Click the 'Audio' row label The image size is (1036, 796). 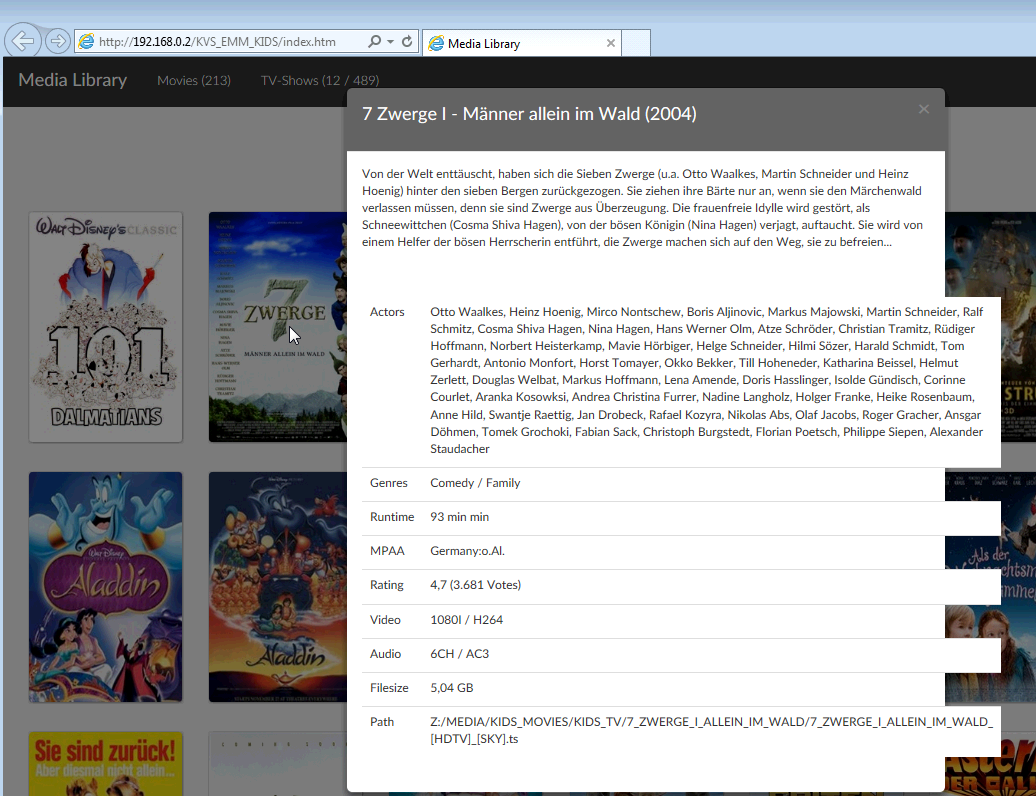pos(385,653)
